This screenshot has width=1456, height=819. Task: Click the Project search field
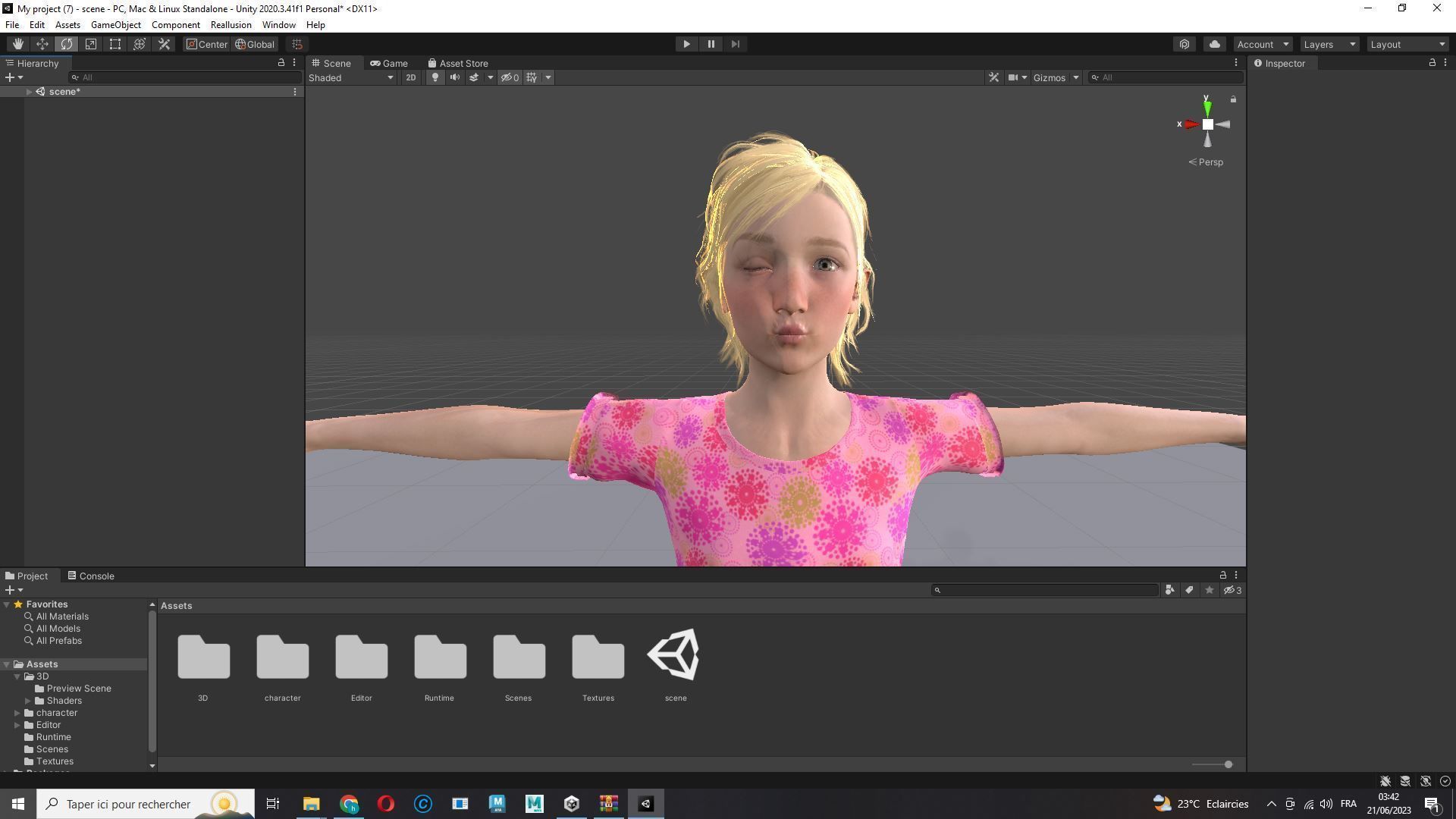tap(1045, 590)
